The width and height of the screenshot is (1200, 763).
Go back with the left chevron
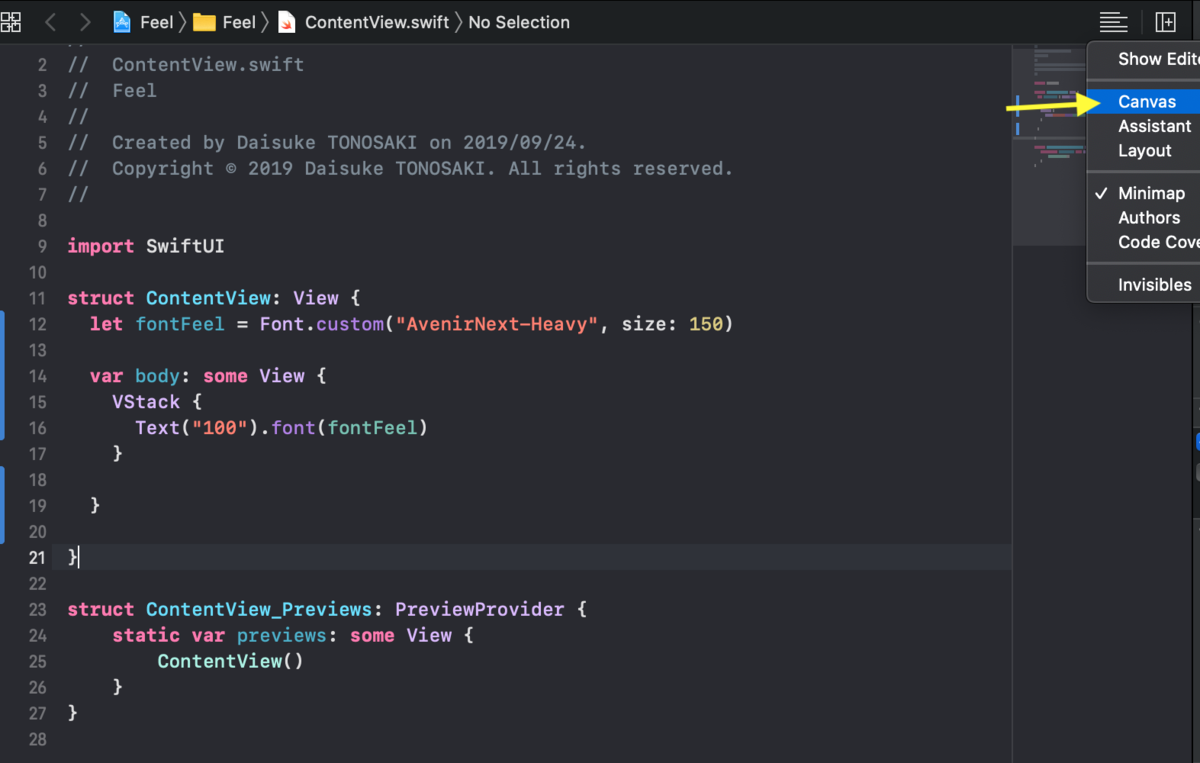[51, 21]
